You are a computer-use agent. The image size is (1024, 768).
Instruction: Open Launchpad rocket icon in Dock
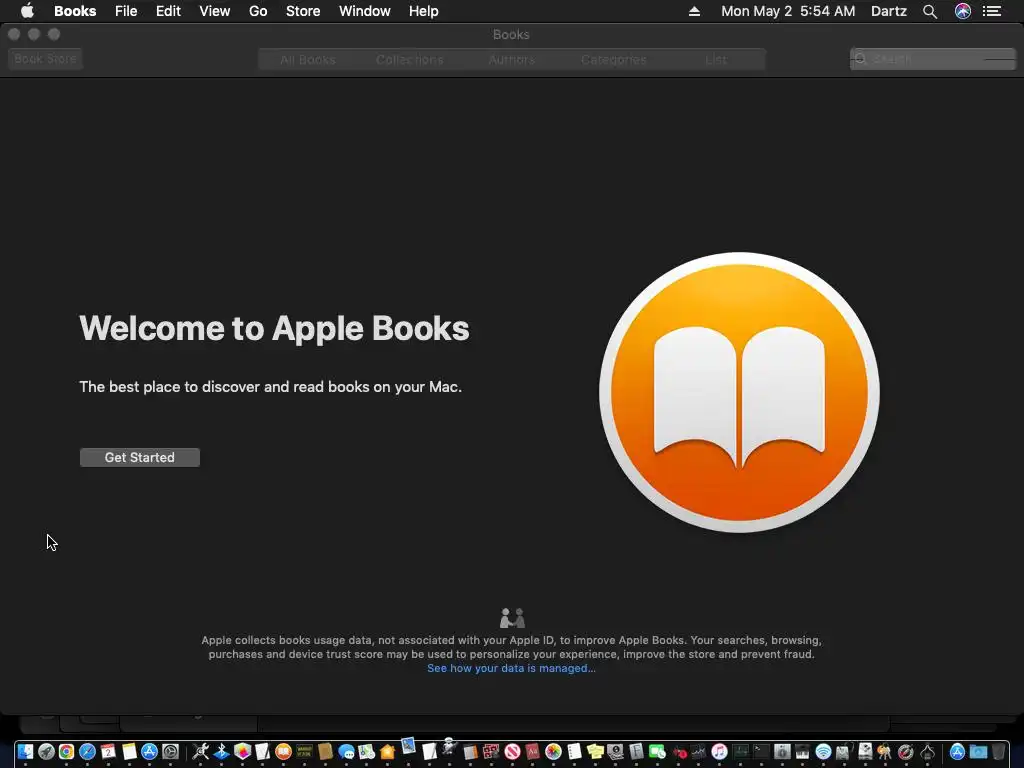click(x=46, y=752)
